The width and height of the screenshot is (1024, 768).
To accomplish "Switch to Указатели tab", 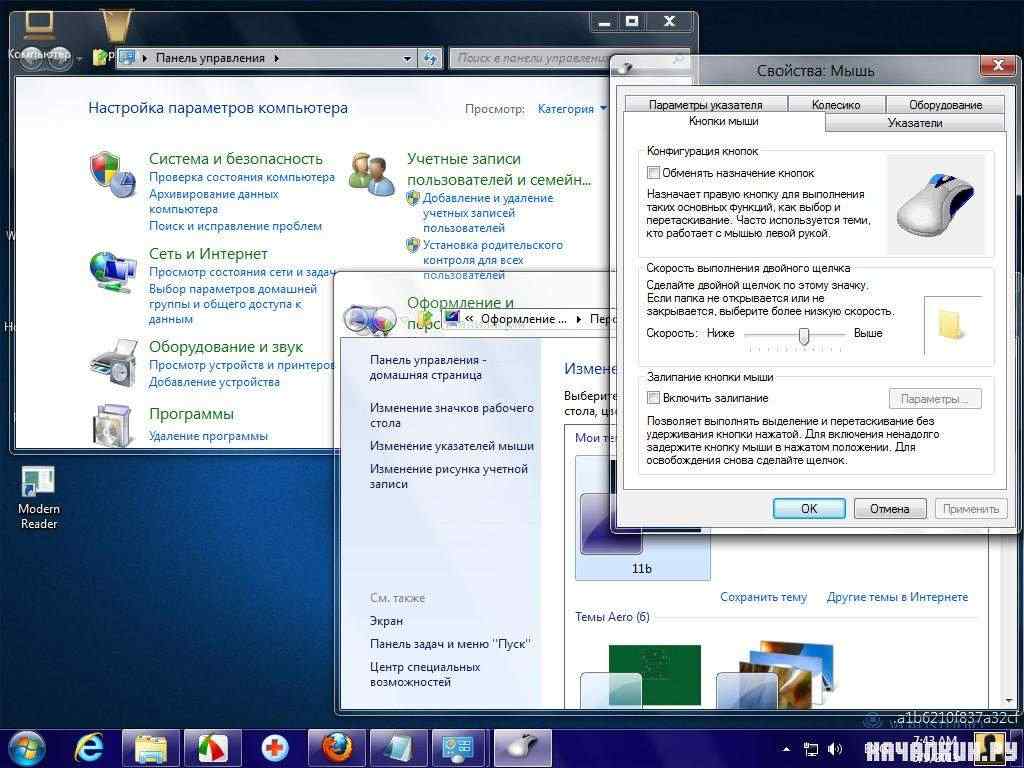I will (x=915, y=123).
